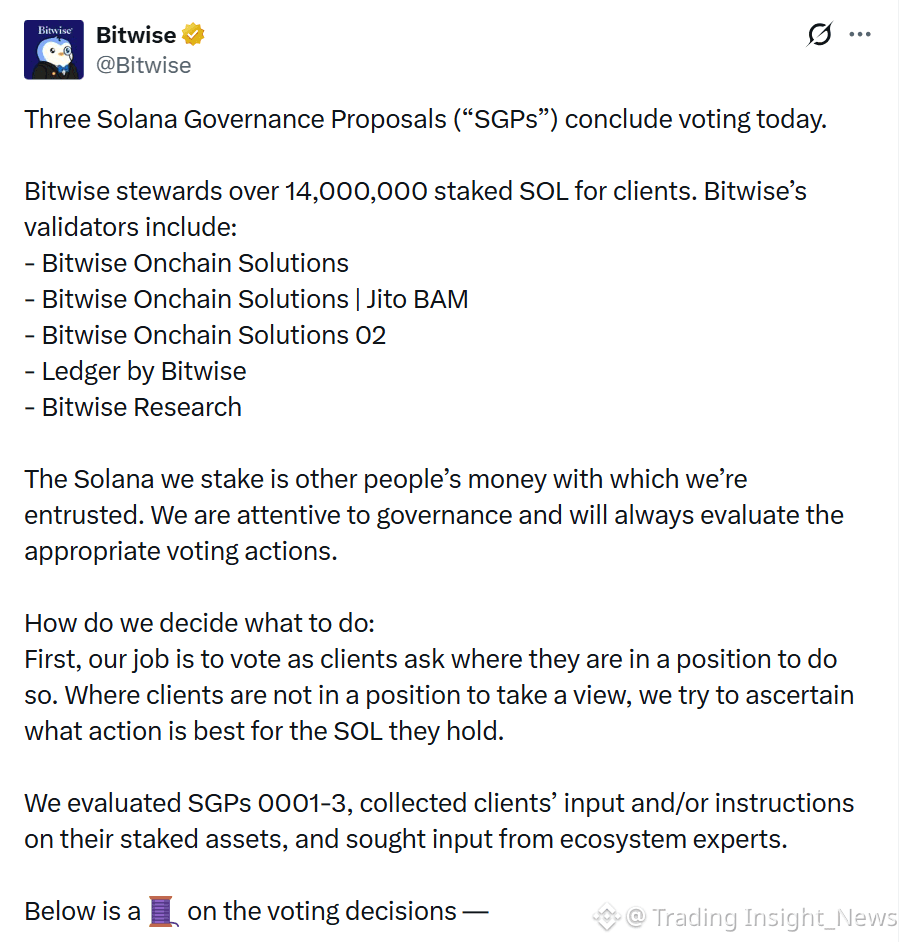
Task: Click the Bitwise Onchain Solutions 02 entry
Action: [x=205, y=335]
